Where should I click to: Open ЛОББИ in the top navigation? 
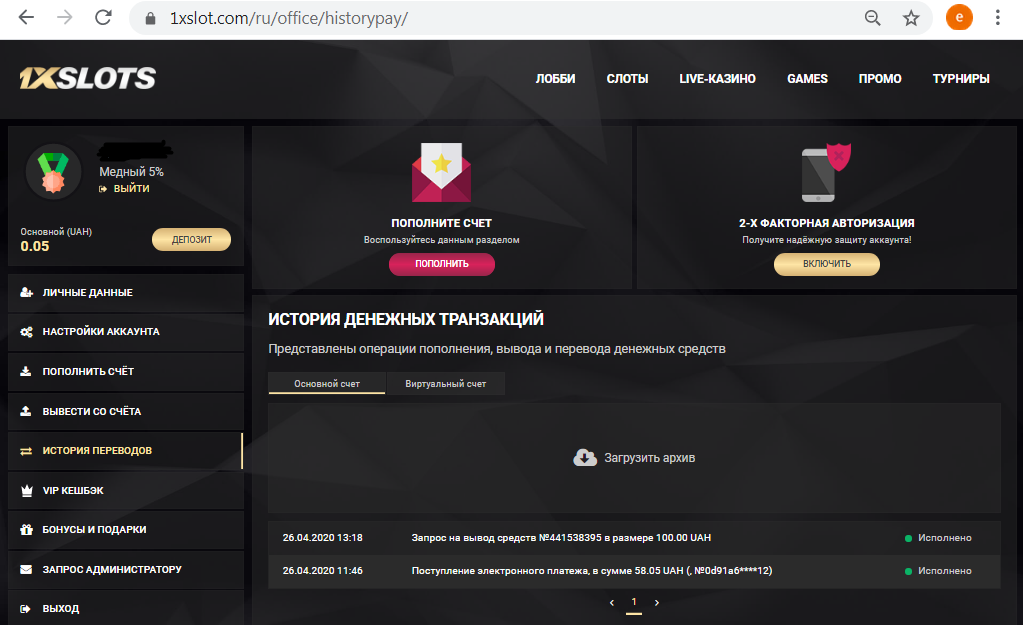click(555, 79)
